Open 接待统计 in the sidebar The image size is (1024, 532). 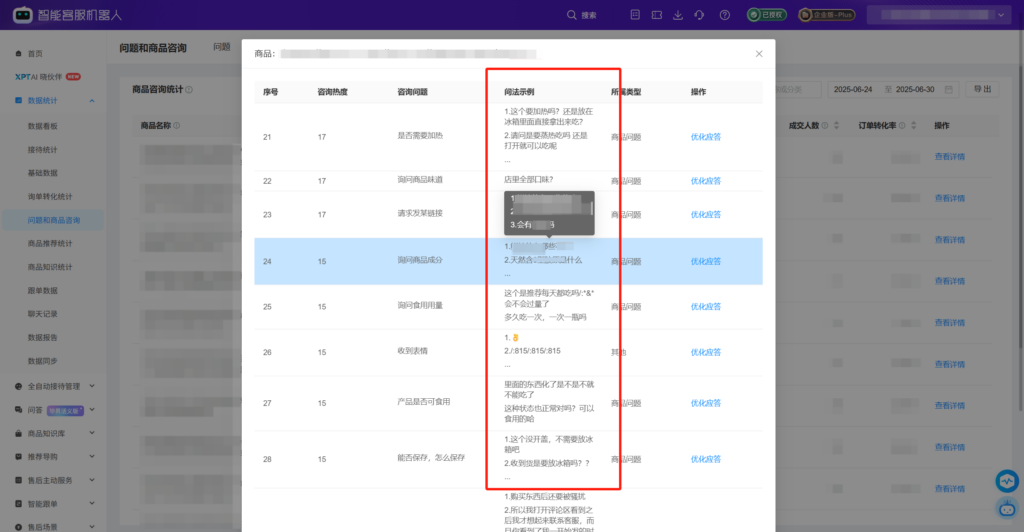(x=42, y=149)
